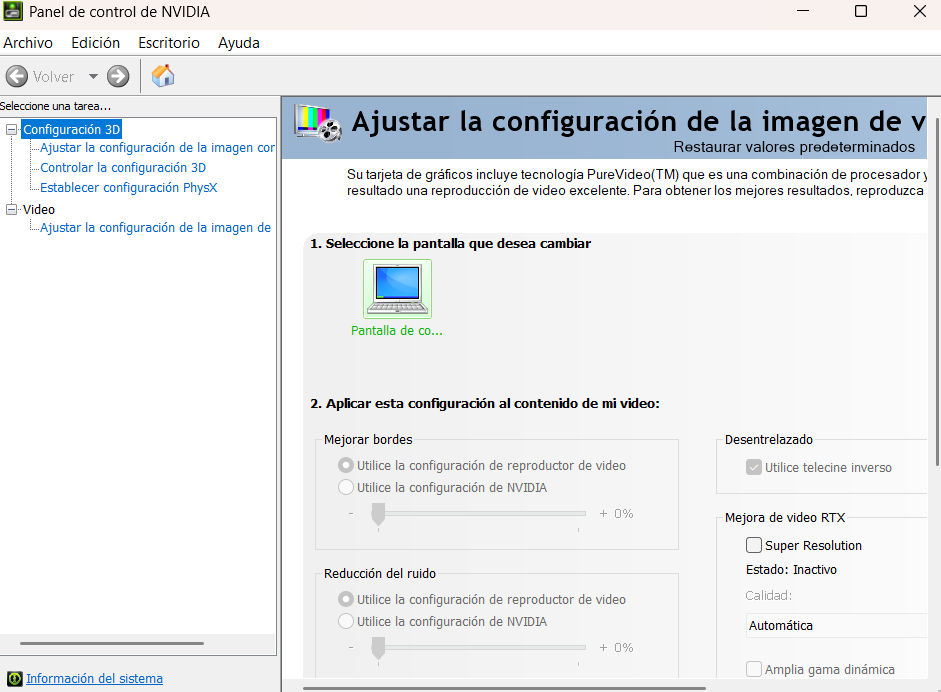This screenshot has width=941, height=692.
Task: Open the Archivo menu
Action: point(28,43)
